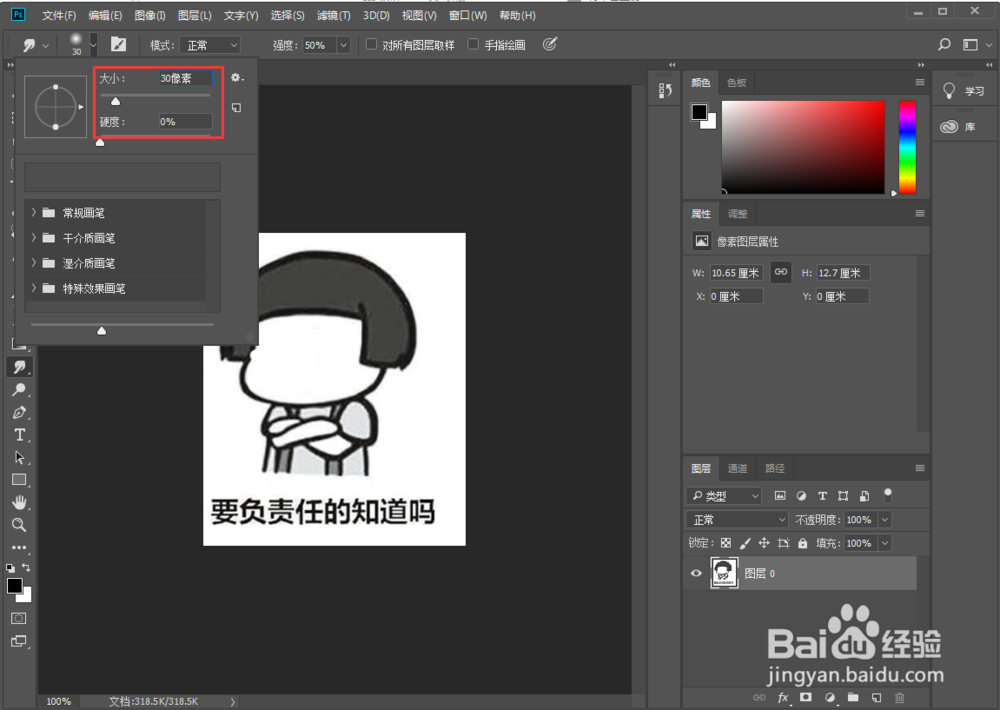Toggle lock image pixels
The width and height of the screenshot is (1000, 710).
[x=745, y=543]
